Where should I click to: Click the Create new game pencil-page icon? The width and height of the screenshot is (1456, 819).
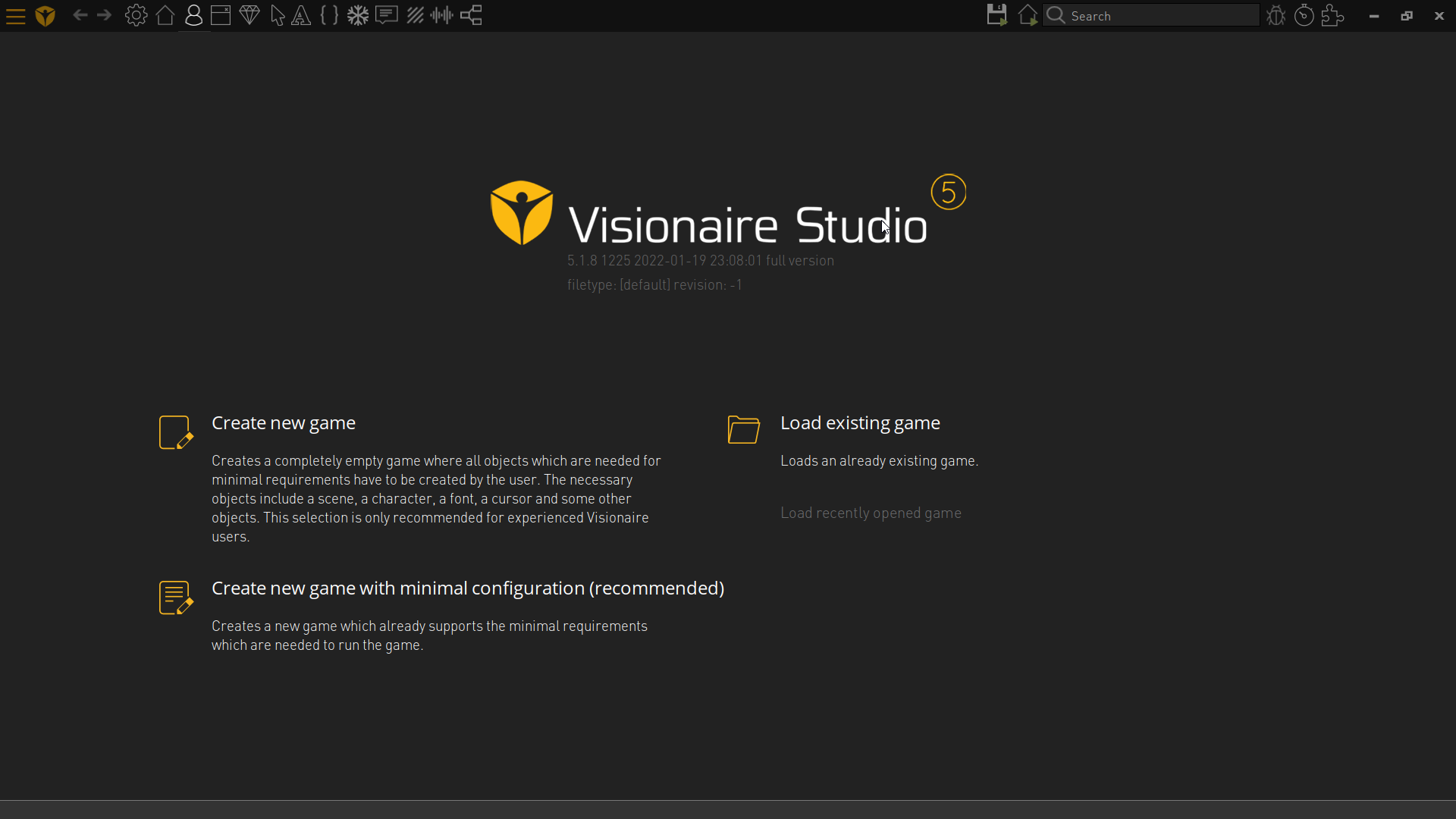176,432
